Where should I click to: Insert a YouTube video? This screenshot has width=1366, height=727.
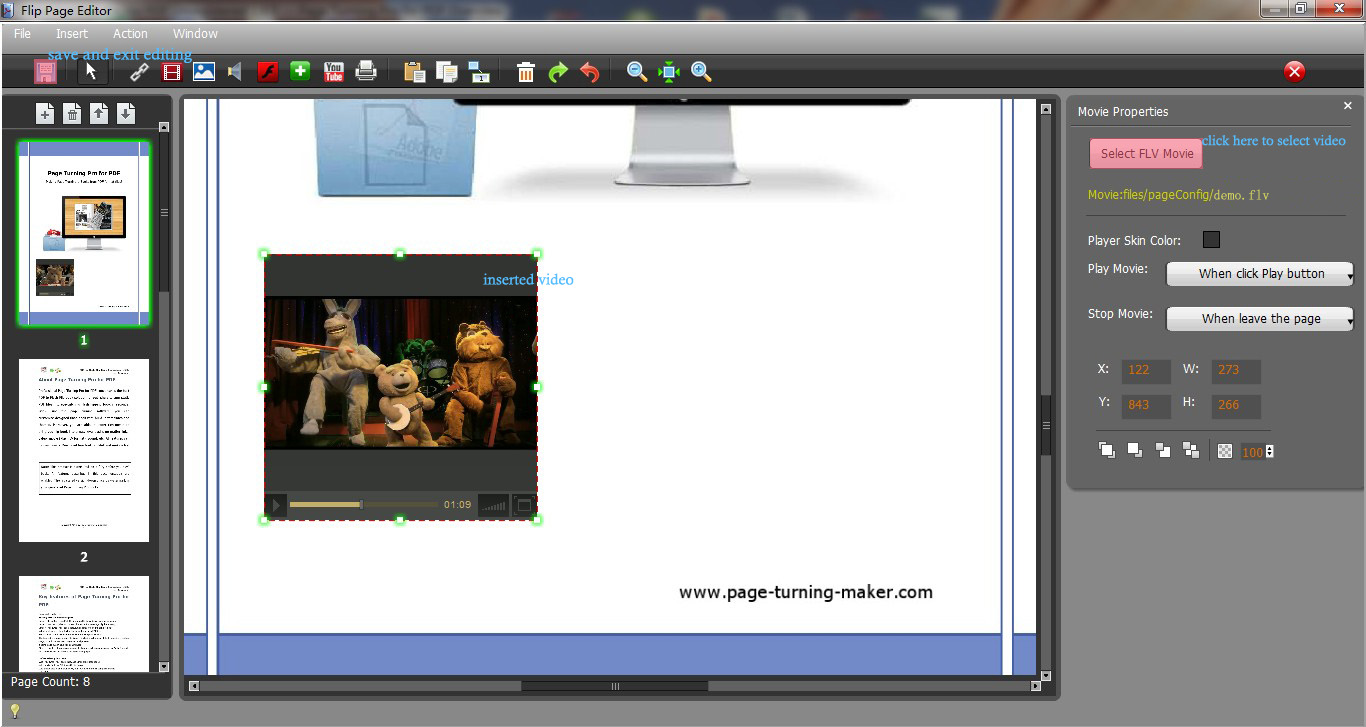coord(333,72)
